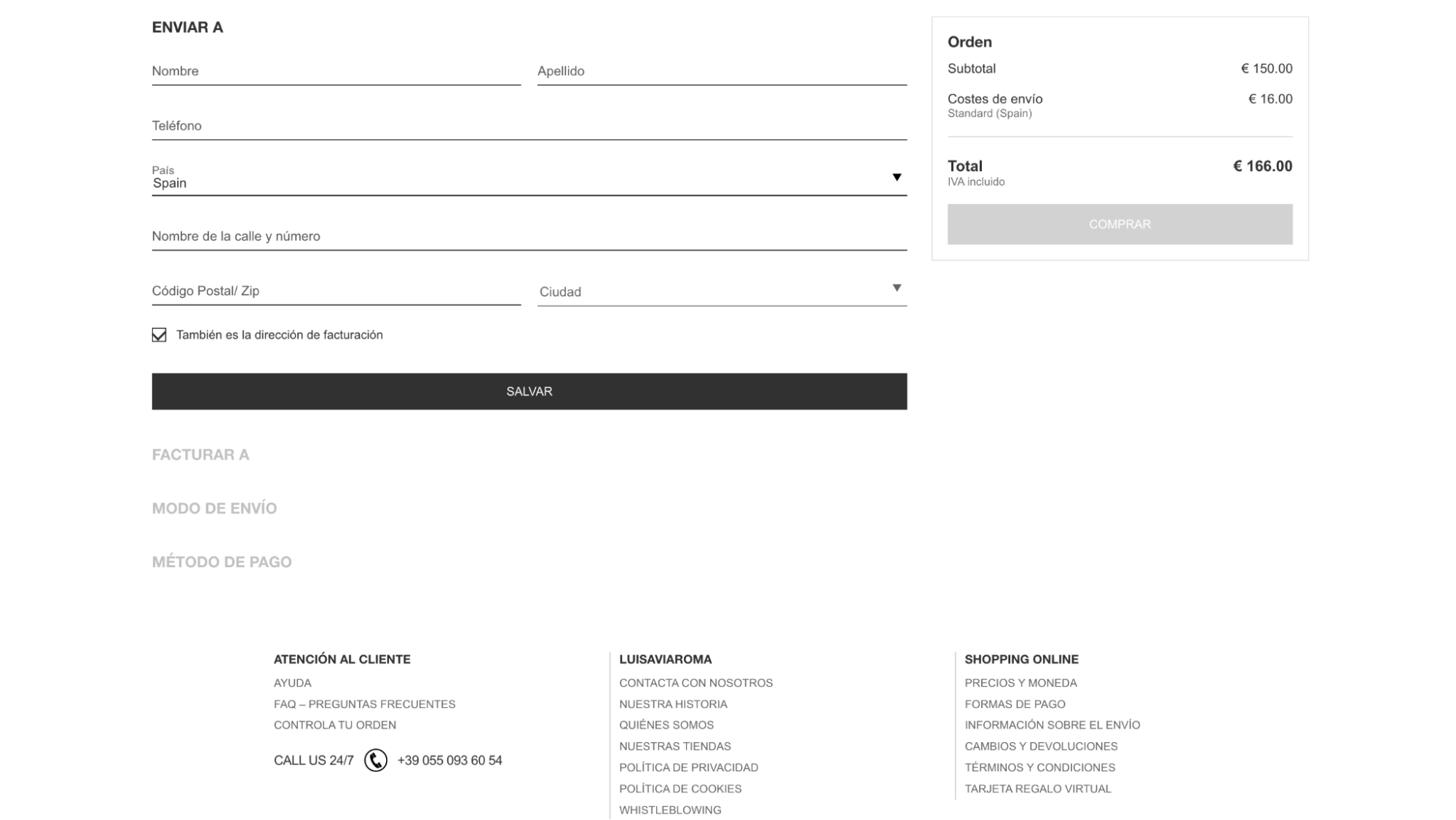Viewport: 1456px width, 820px height.
Task: Select the street name and number field
Action: click(x=529, y=237)
